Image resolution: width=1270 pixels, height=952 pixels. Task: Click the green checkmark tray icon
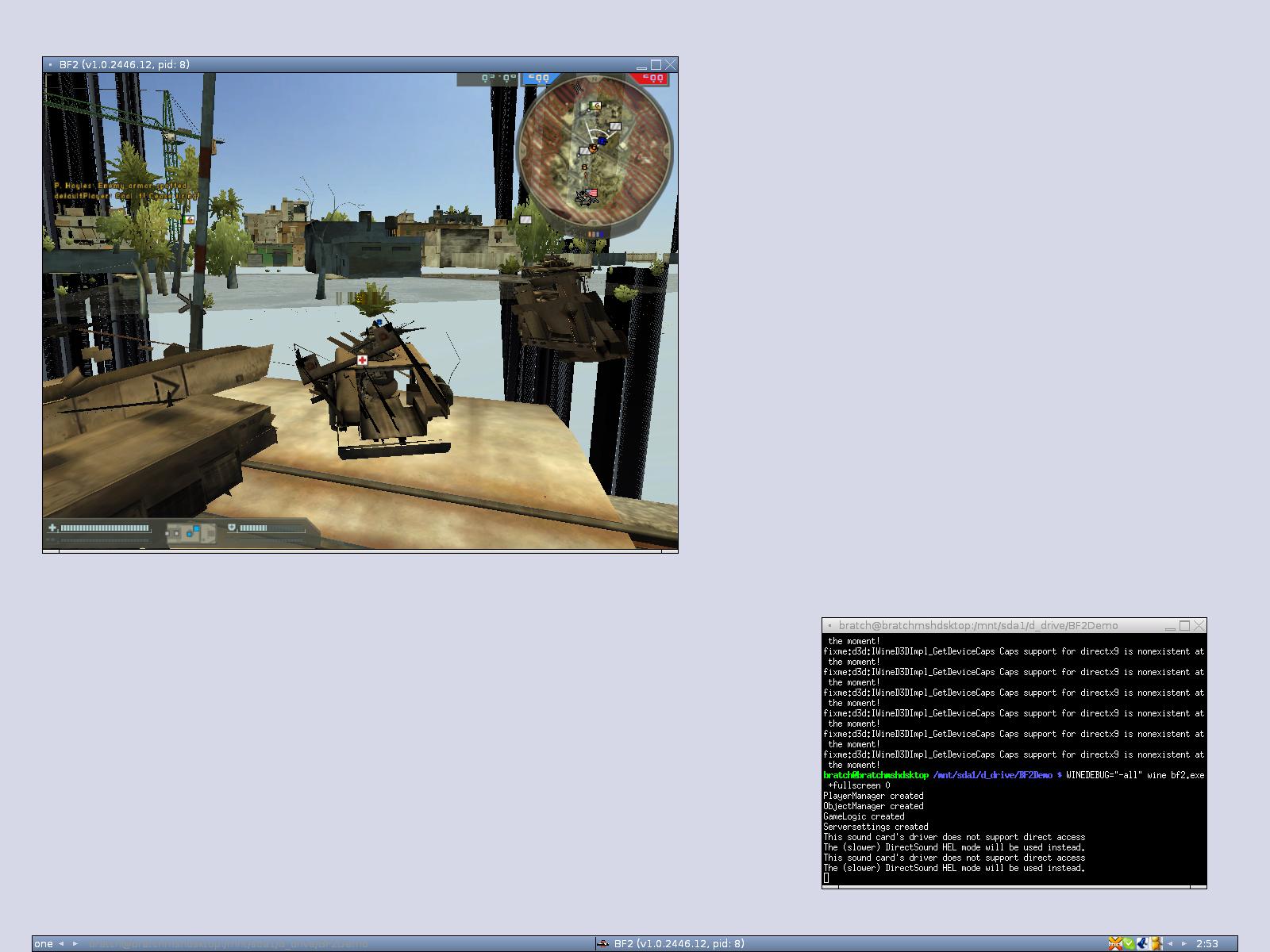pyautogui.click(x=1129, y=944)
